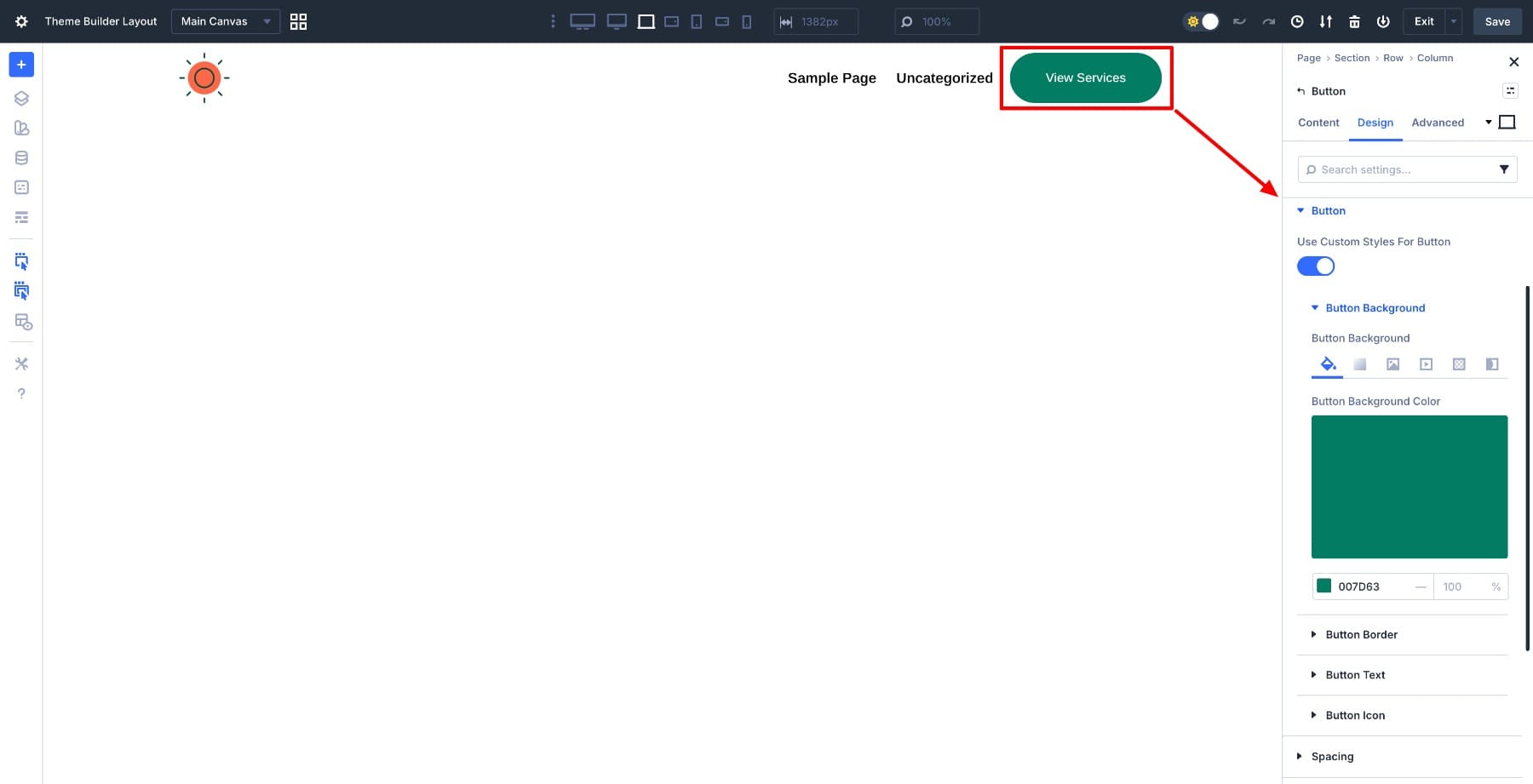The height and width of the screenshot is (784, 1533).
Task: Select the gradient background type icon
Action: point(1359,363)
